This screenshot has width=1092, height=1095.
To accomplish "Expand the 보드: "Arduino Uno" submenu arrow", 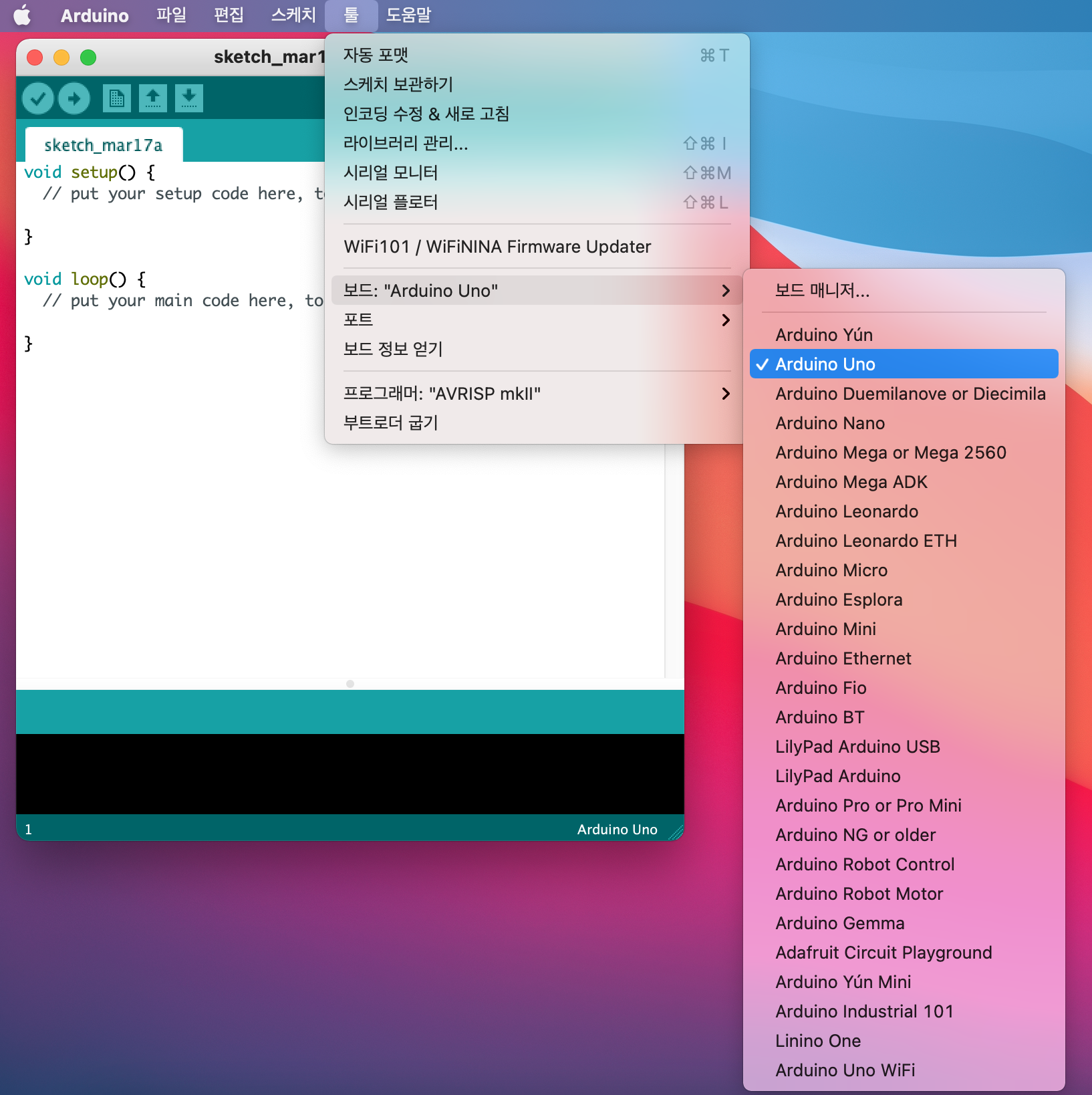I will 726,291.
